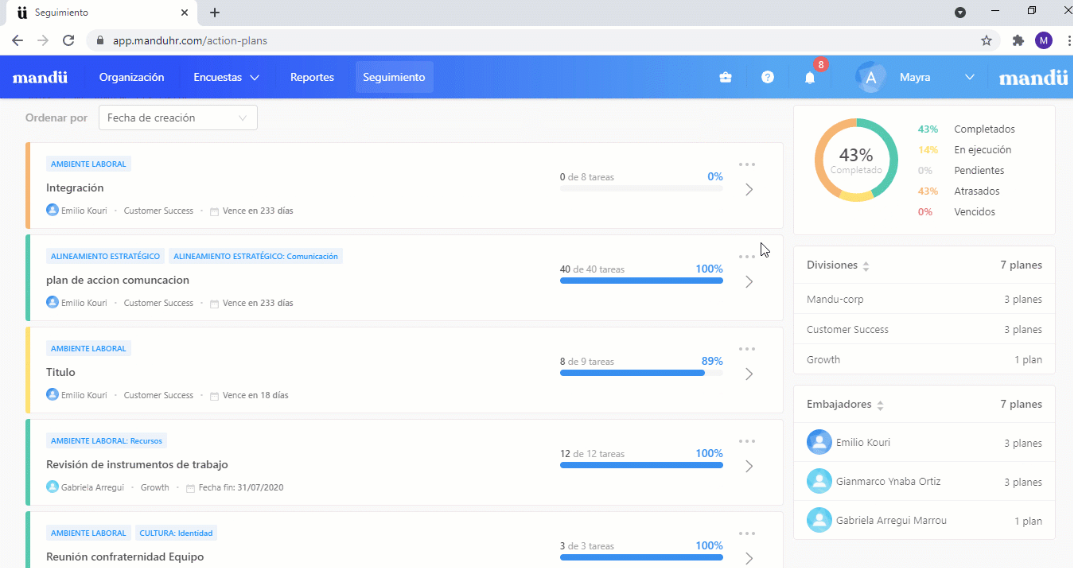This screenshot has height=568, width=1073.
Task: Click calendar icon next to Vence en 18 días
Action: pyautogui.click(x=214, y=396)
